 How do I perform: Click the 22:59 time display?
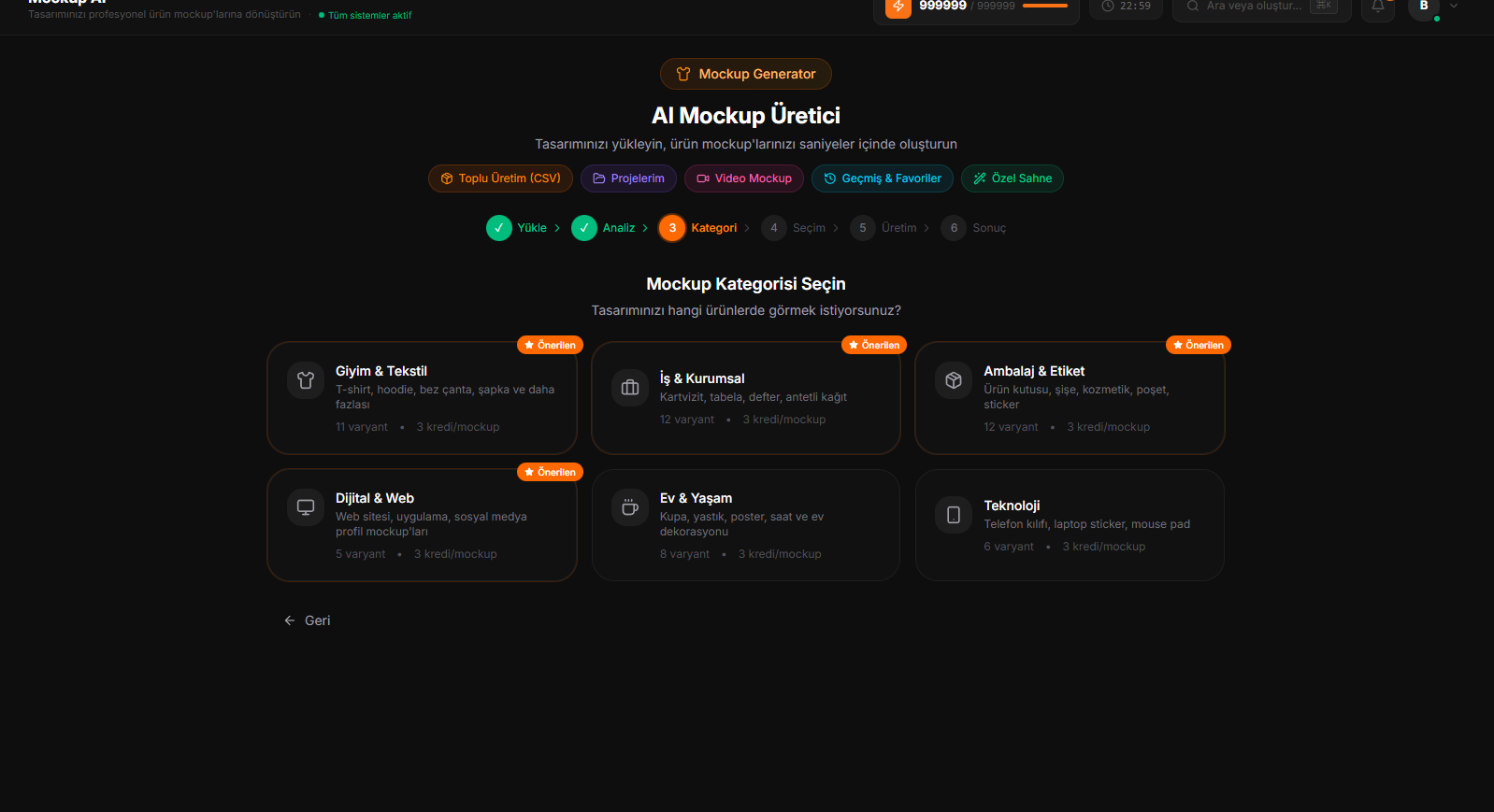point(1135,6)
